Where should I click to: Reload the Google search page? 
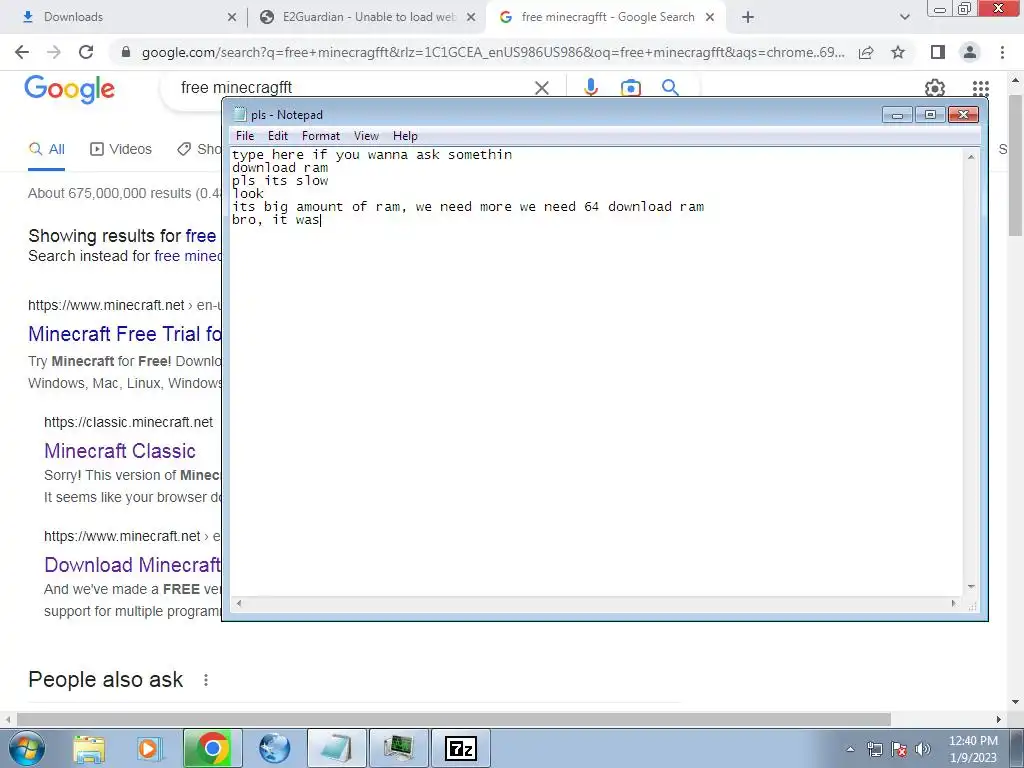86,52
